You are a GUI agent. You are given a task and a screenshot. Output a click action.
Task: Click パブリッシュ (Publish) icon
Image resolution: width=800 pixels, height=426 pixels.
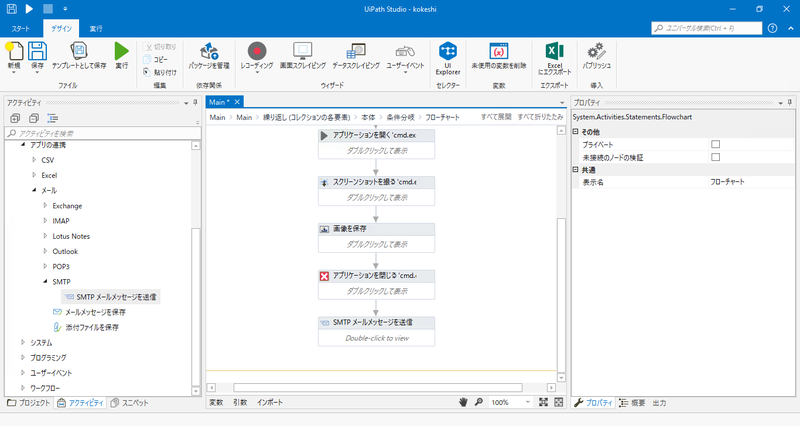tap(596, 52)
